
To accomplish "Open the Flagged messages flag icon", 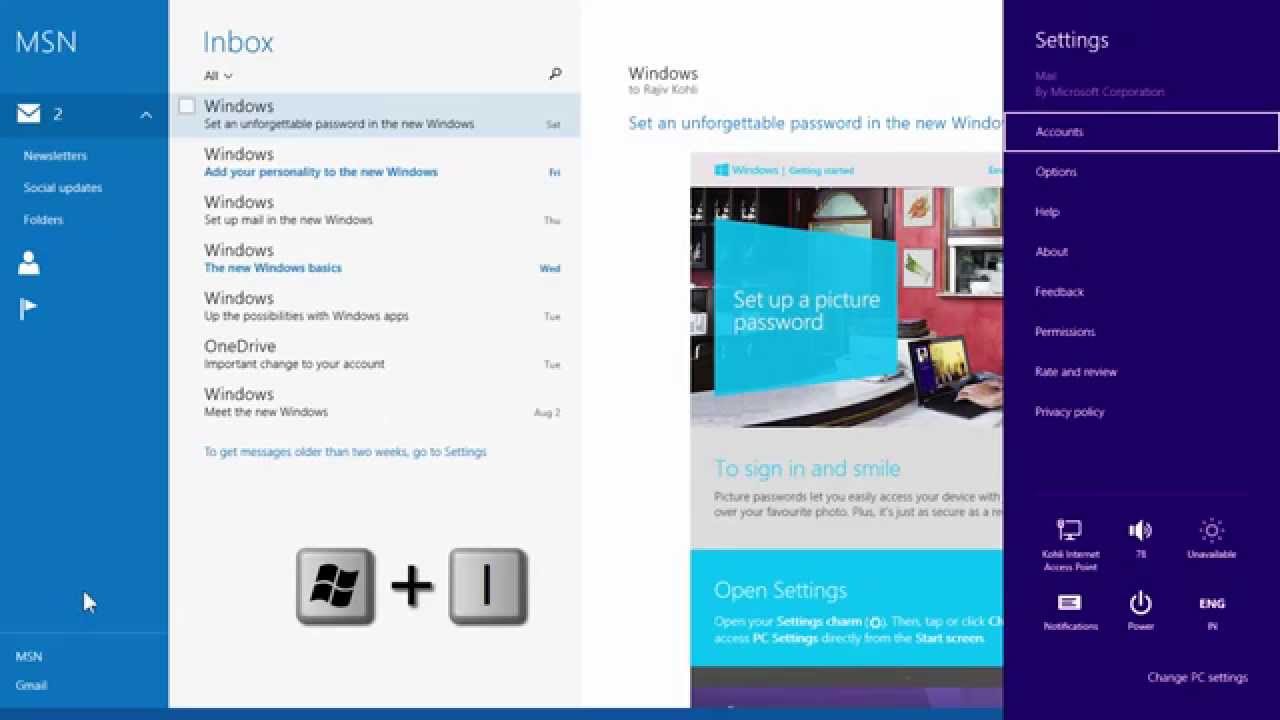I will coord(28,309).
